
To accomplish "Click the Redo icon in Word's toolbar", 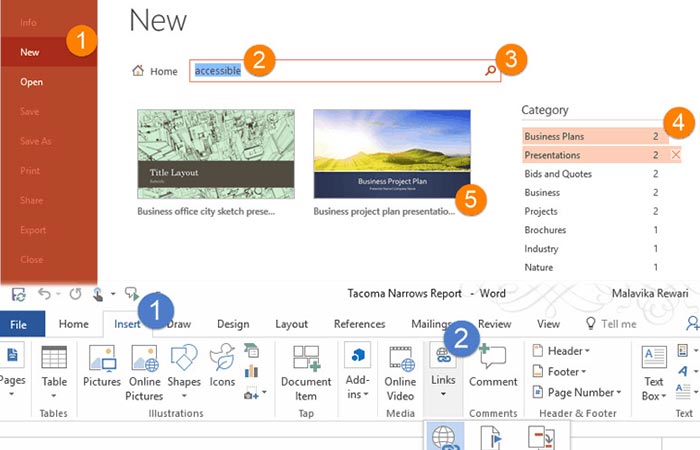I will tap(75, 294).
